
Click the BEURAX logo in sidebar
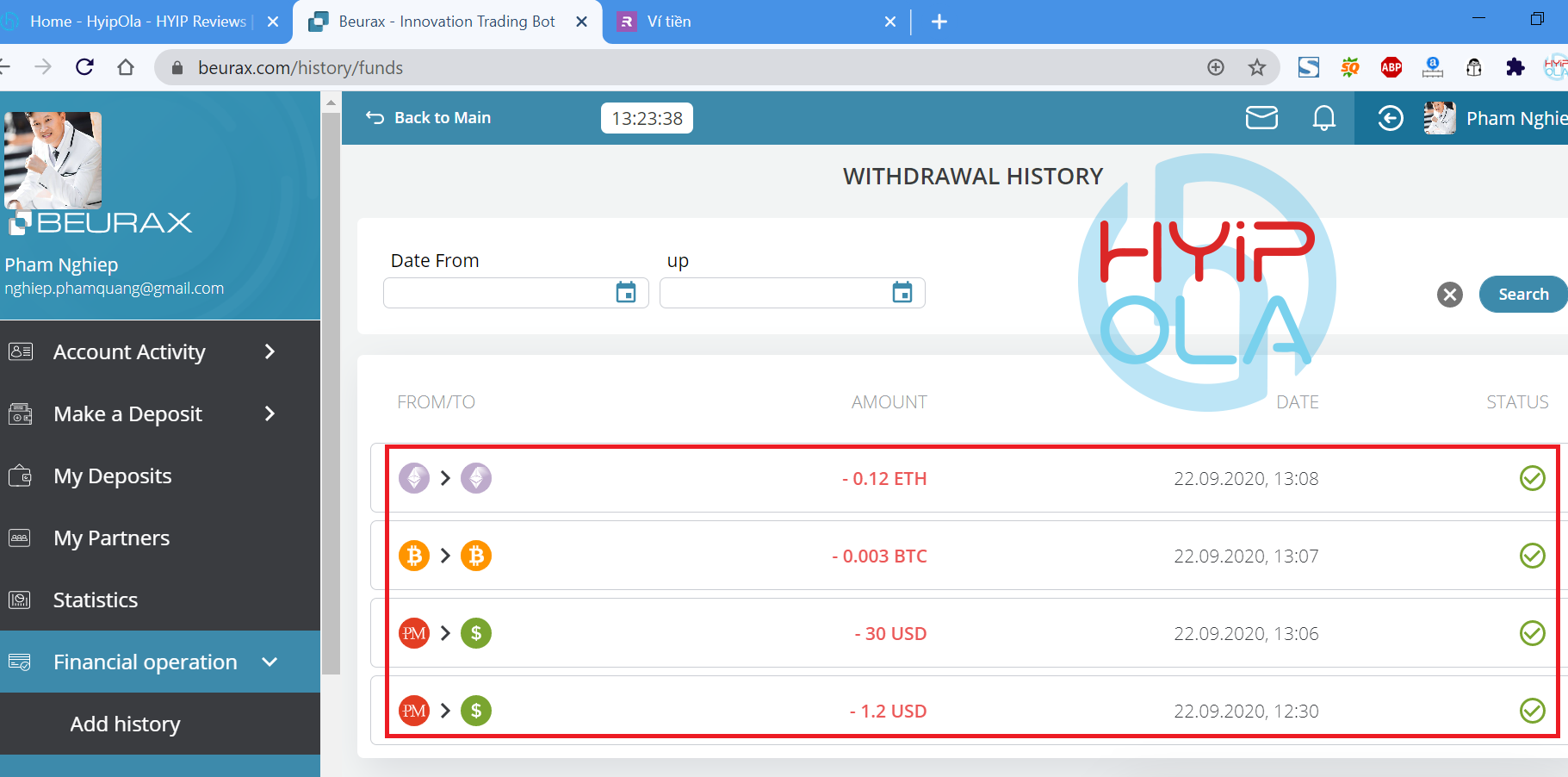[100, 223]
